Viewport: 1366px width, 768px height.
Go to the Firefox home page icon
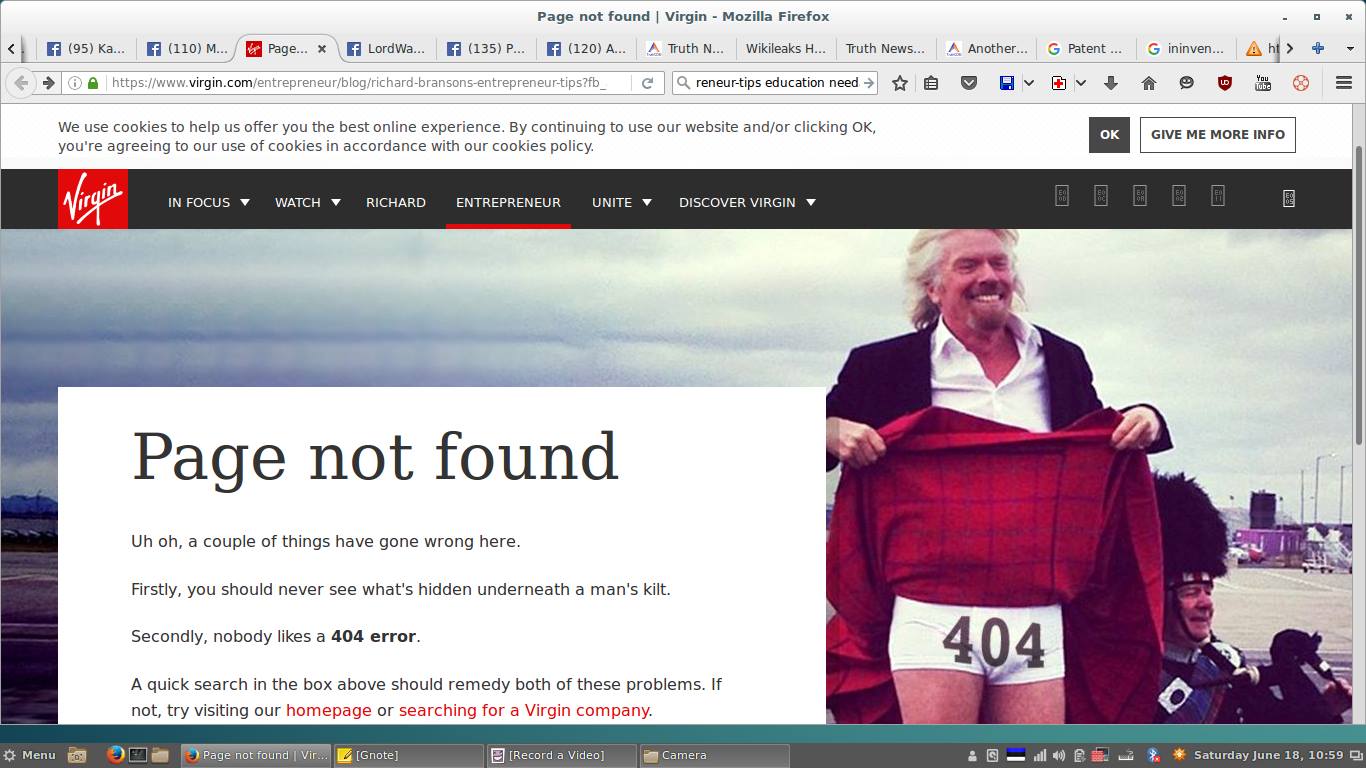click(1149, 83)
